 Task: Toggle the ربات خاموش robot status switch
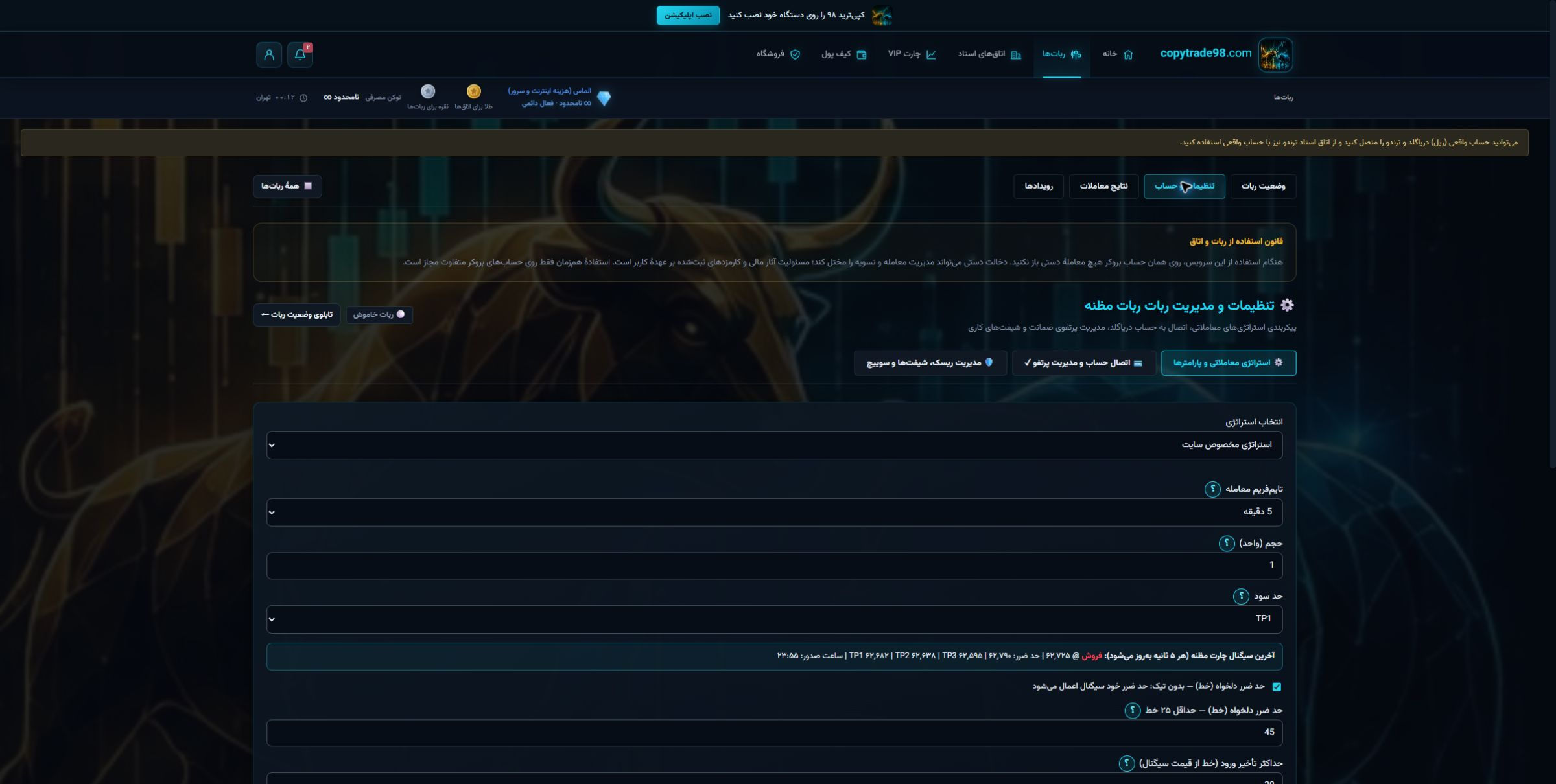(380, 315)
